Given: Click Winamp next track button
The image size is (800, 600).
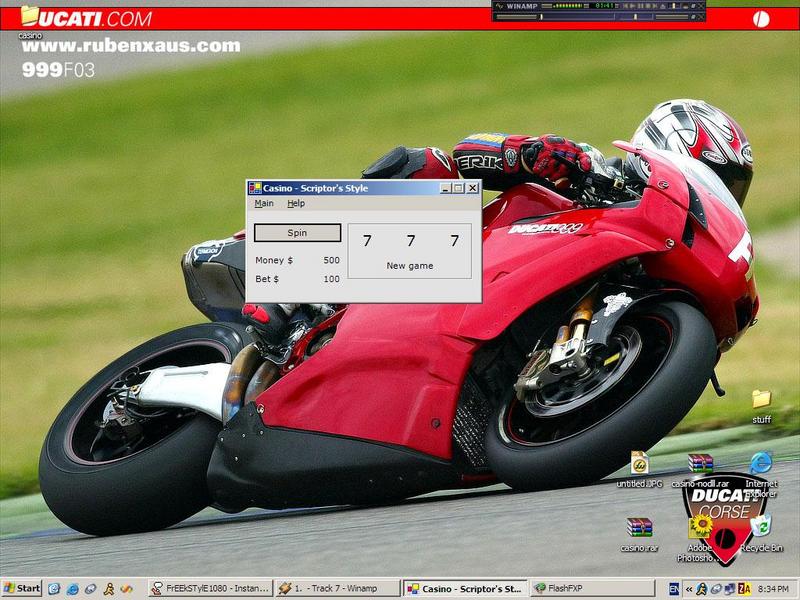Looking at the screenshot, I should coord(655,6).
